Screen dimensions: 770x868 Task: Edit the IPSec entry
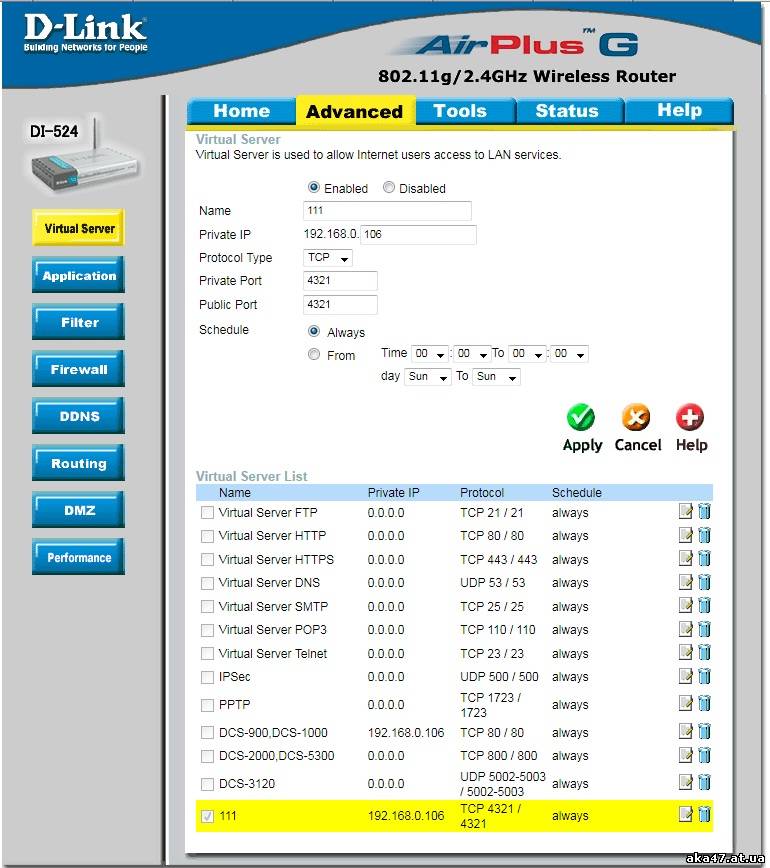tap(685, 676)
